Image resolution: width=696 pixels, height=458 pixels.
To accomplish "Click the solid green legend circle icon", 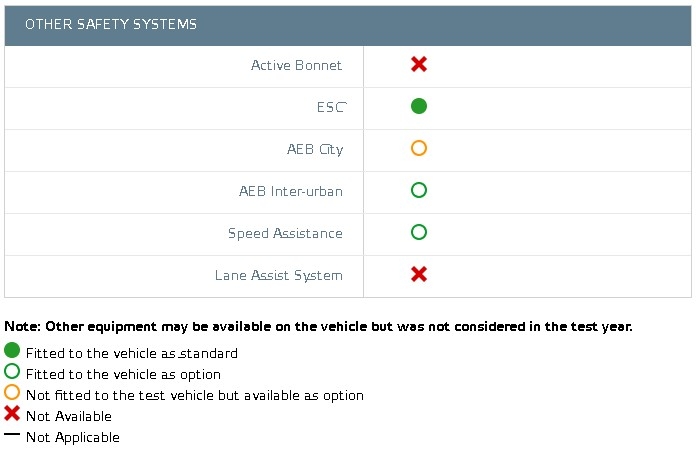I will pyautogui.click(x=12, y=350).
